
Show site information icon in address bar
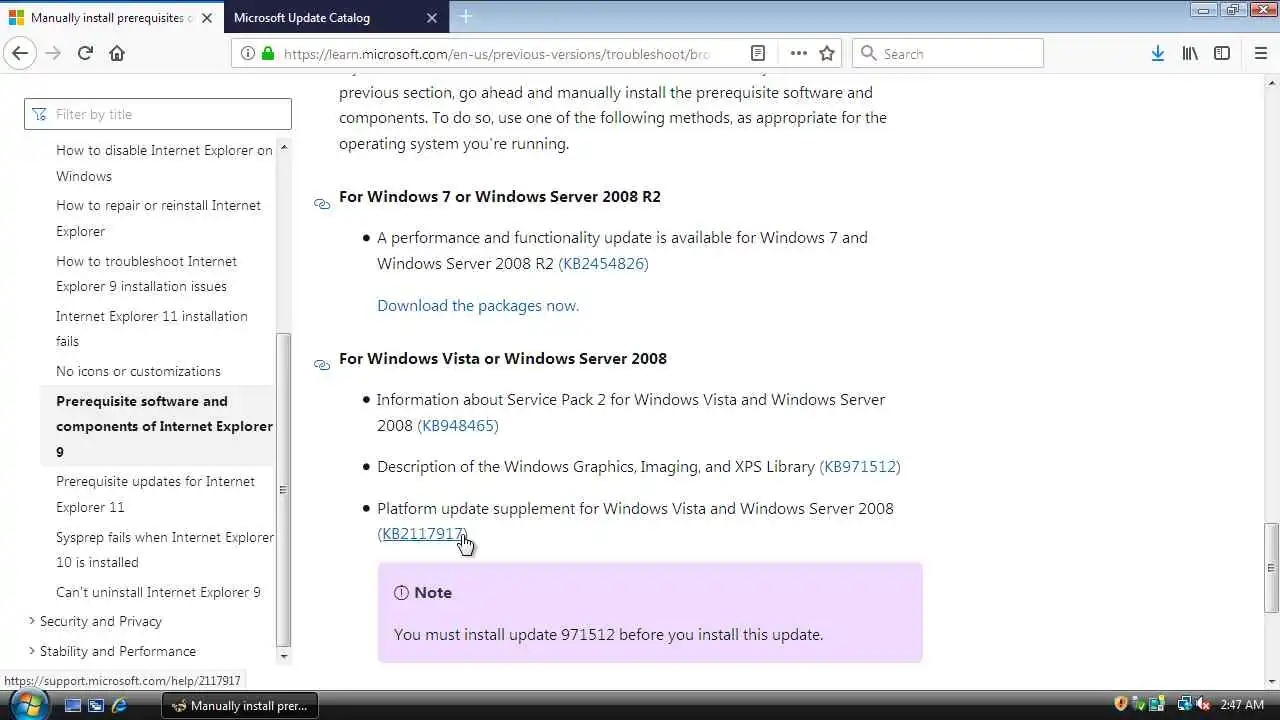click(x=248, y=53)
